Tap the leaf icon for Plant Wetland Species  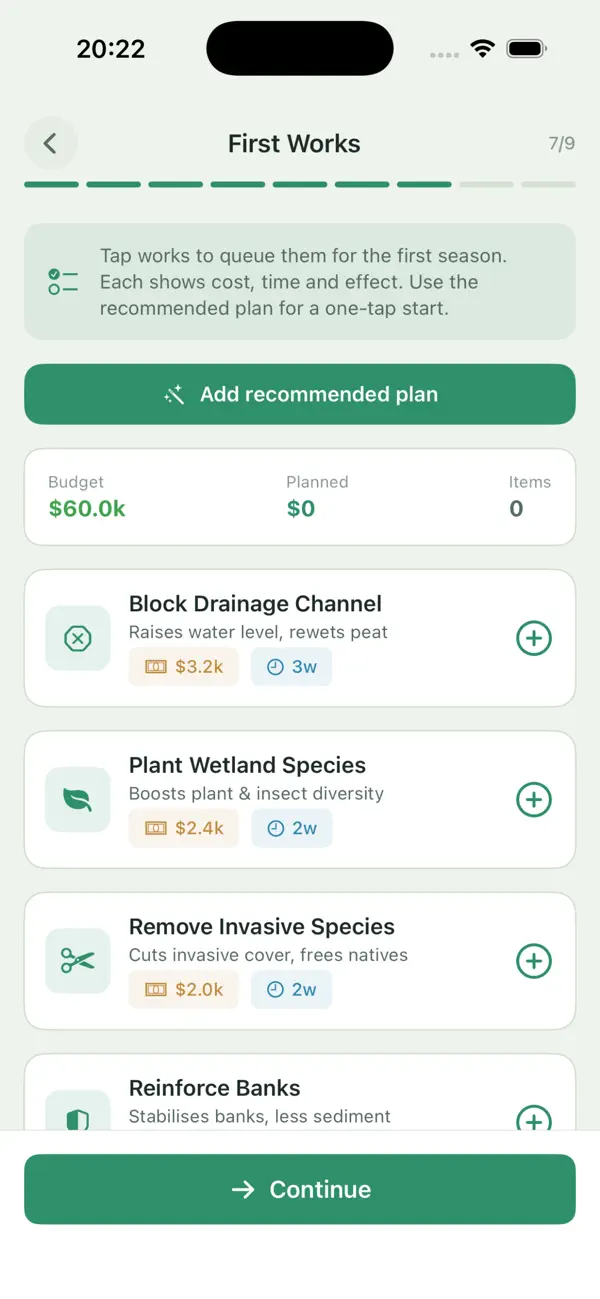[78, 799]
